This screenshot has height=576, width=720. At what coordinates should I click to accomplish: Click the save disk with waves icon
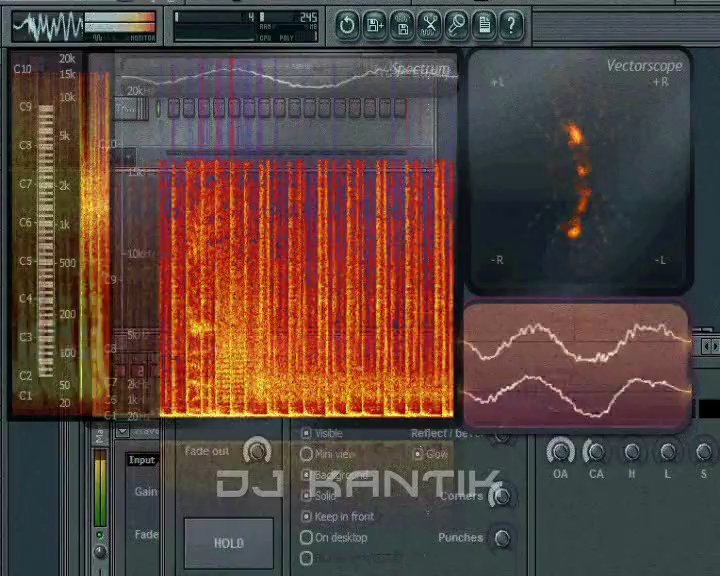(402, 24)
